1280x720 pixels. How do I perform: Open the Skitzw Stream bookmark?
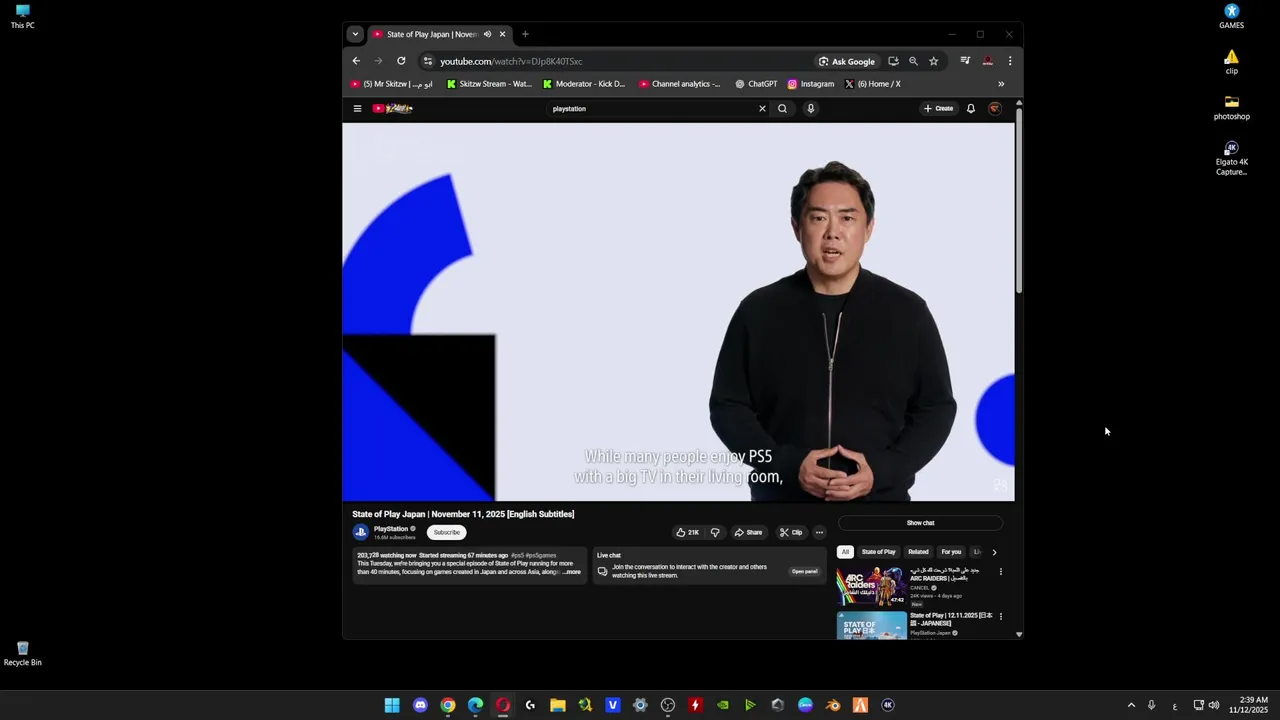(x=489, y=84)
